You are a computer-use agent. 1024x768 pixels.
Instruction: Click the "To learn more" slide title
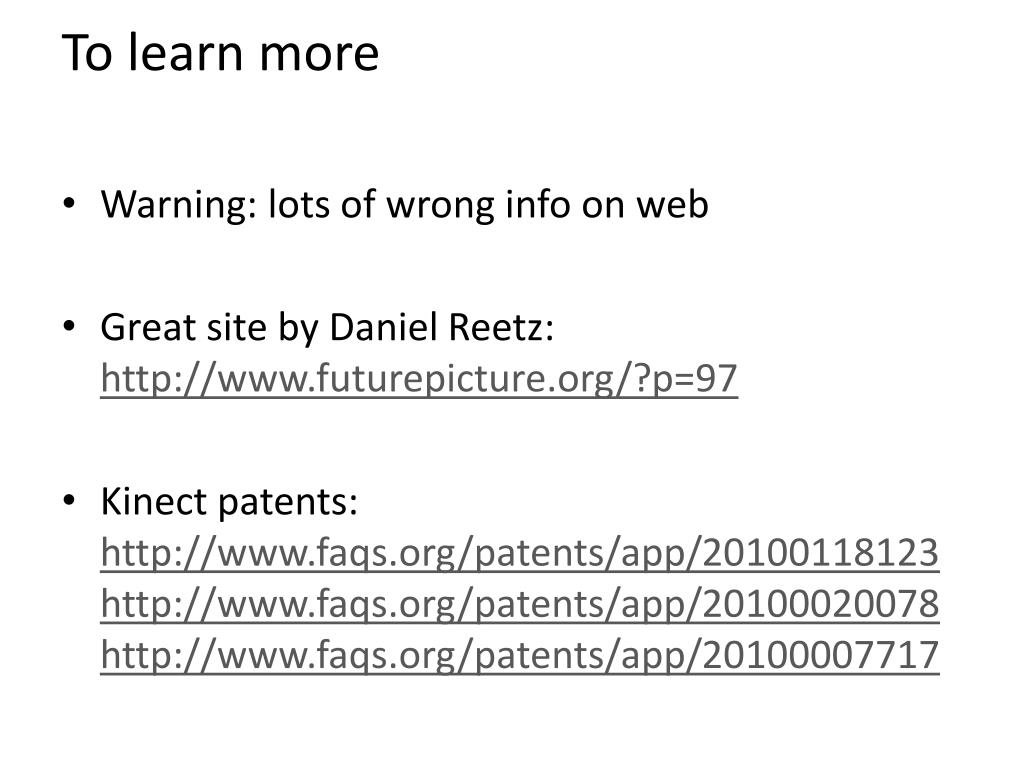220,53
